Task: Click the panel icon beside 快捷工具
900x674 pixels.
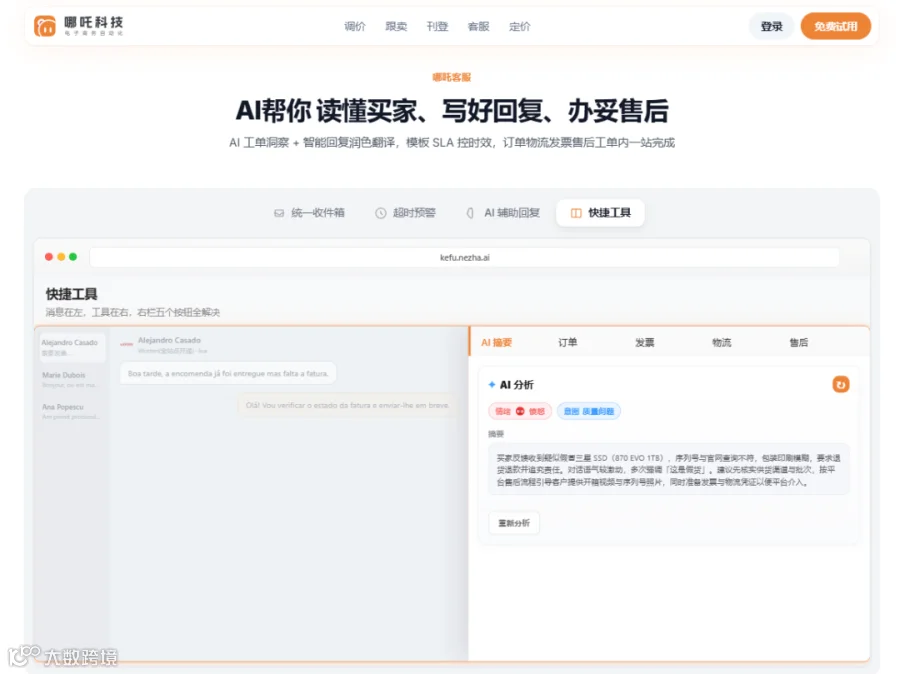Action: coord(576,213)
